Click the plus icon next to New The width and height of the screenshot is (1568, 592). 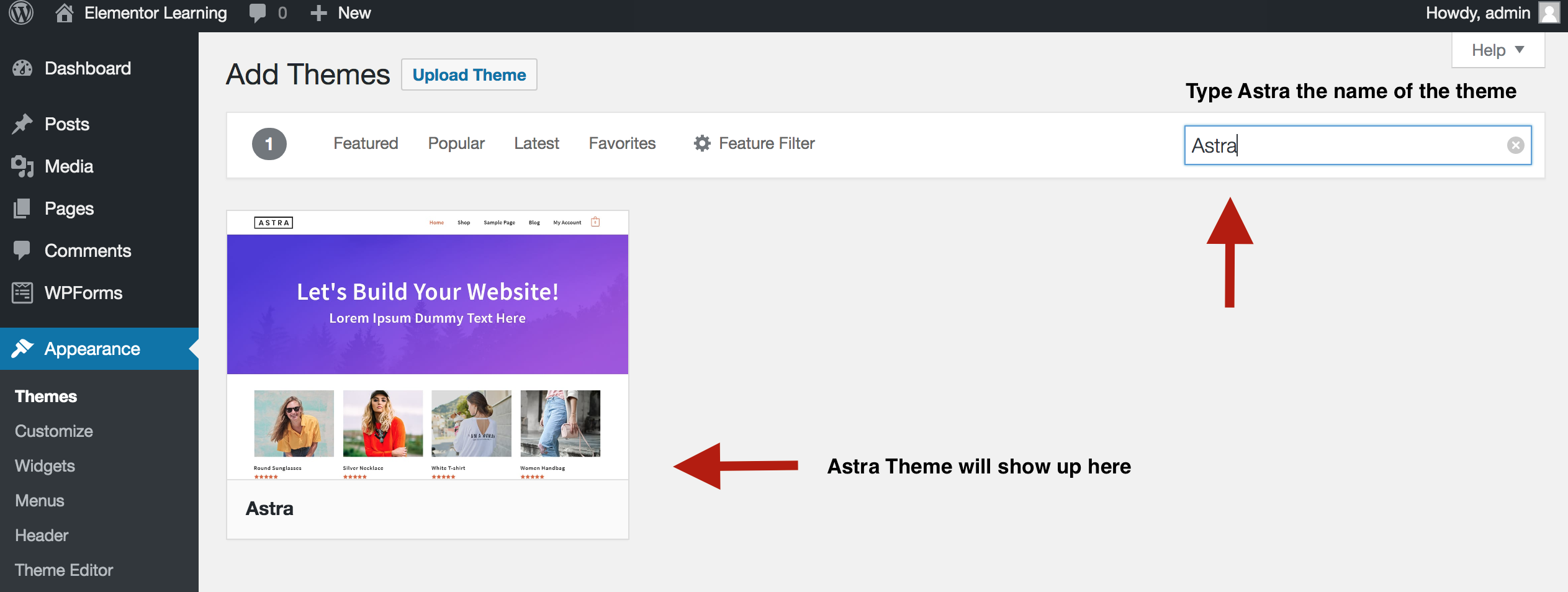318,13
